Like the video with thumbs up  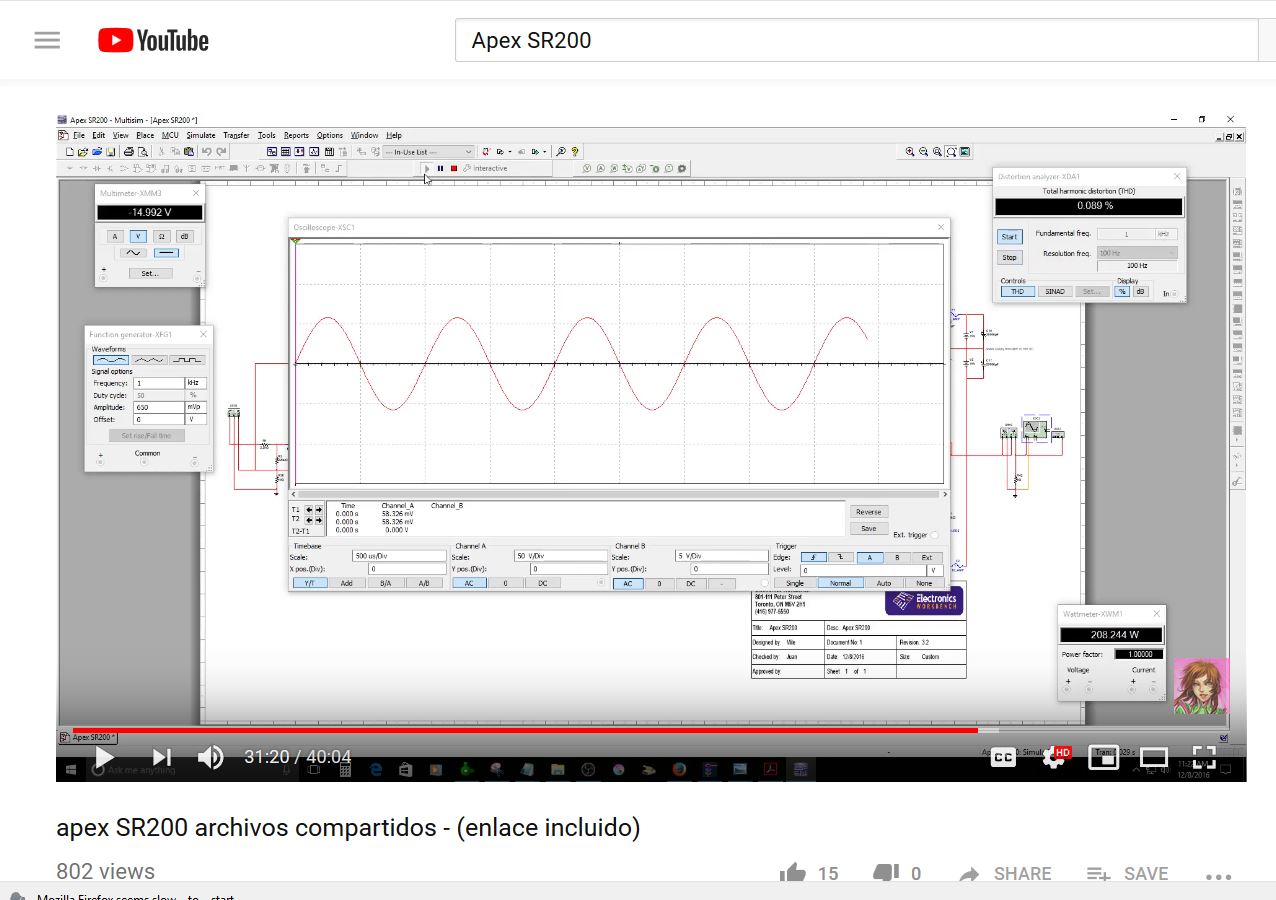pyautogui.click(x=793, y=874)
